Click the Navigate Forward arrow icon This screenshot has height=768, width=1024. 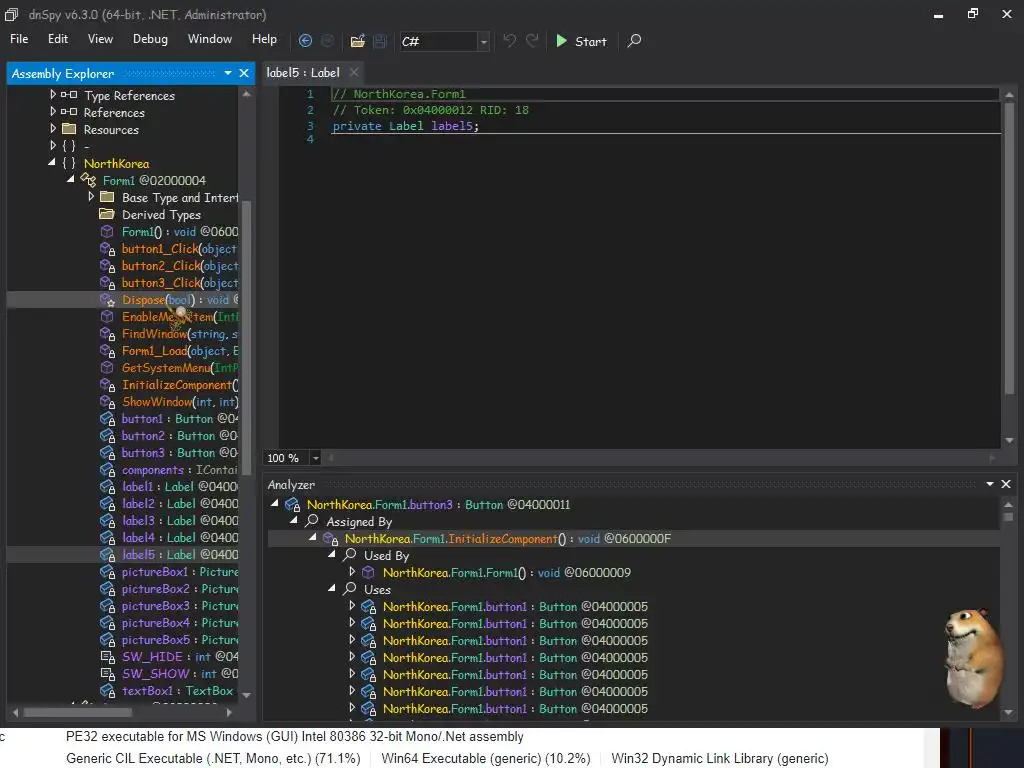point(329,41)
